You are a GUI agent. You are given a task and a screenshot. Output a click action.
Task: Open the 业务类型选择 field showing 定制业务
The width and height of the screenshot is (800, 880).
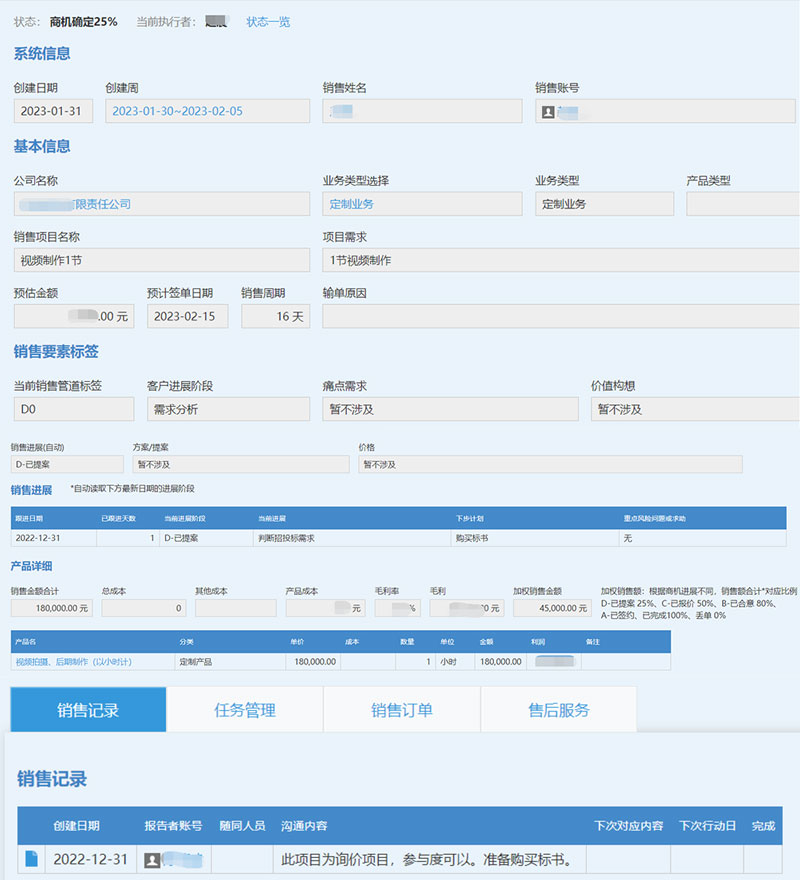coord(421,204)
